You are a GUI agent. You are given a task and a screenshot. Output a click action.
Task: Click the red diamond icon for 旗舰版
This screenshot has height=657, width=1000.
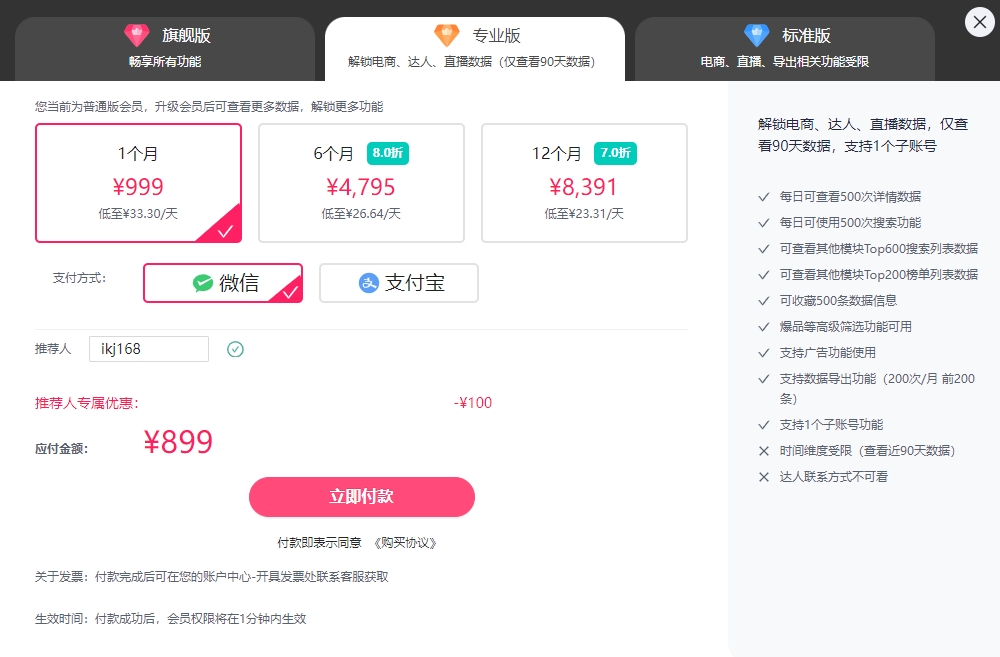[x=136, y=36]
